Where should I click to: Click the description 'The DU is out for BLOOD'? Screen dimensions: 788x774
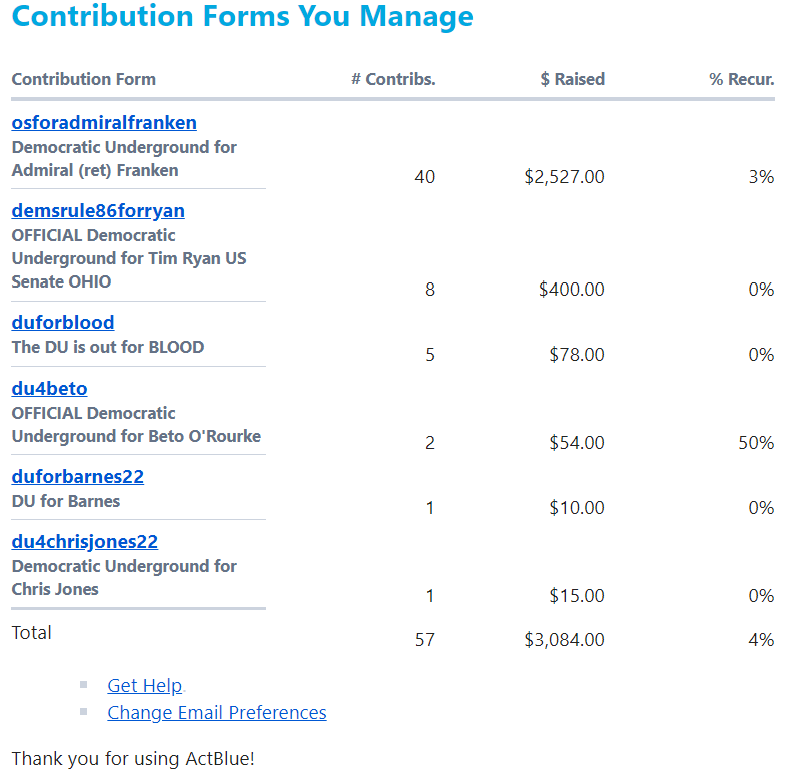pos(108,348)
